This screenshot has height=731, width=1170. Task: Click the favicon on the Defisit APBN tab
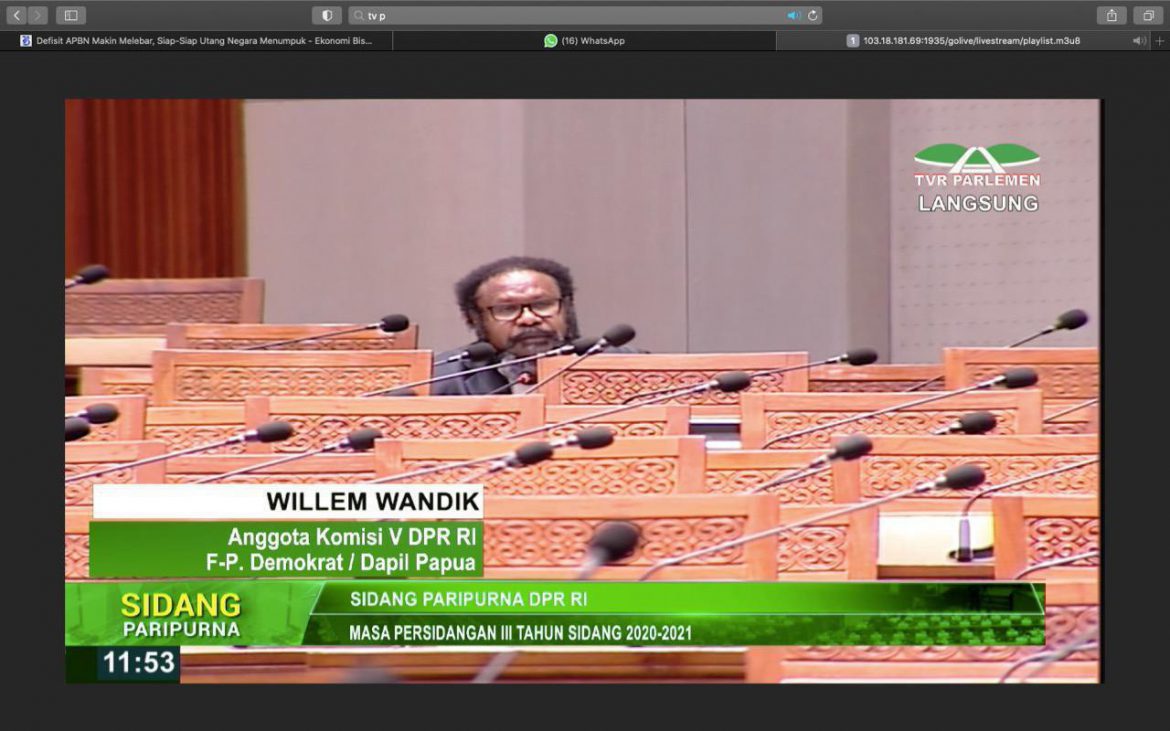(25, 40)
